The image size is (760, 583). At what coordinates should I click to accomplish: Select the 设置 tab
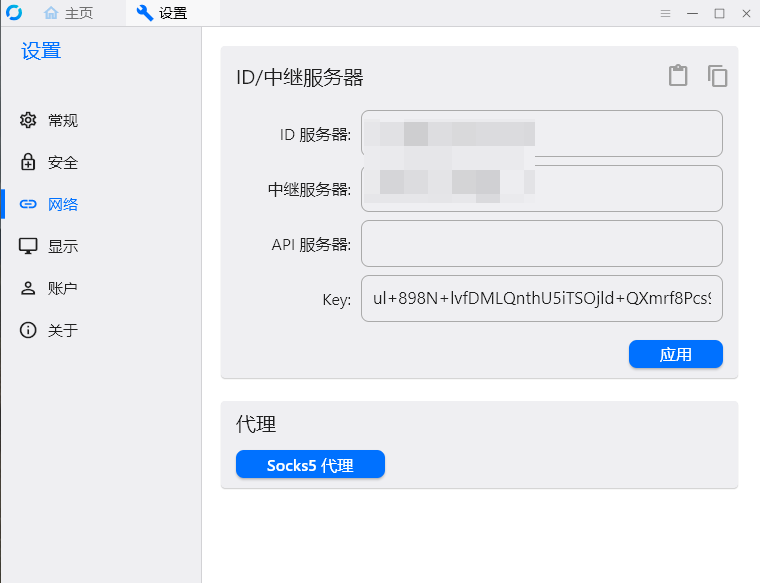[x=162, y=13]
